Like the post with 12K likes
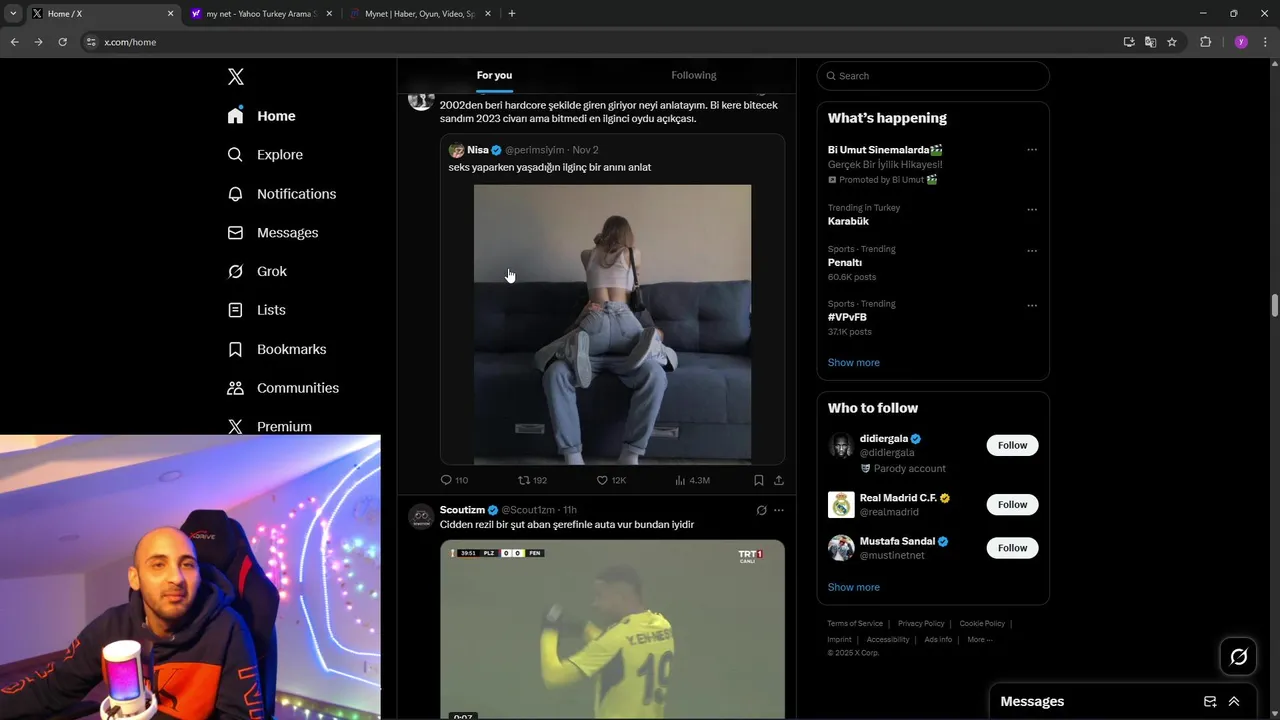This screenshot has height=720, width=1280. click(611, 480)
